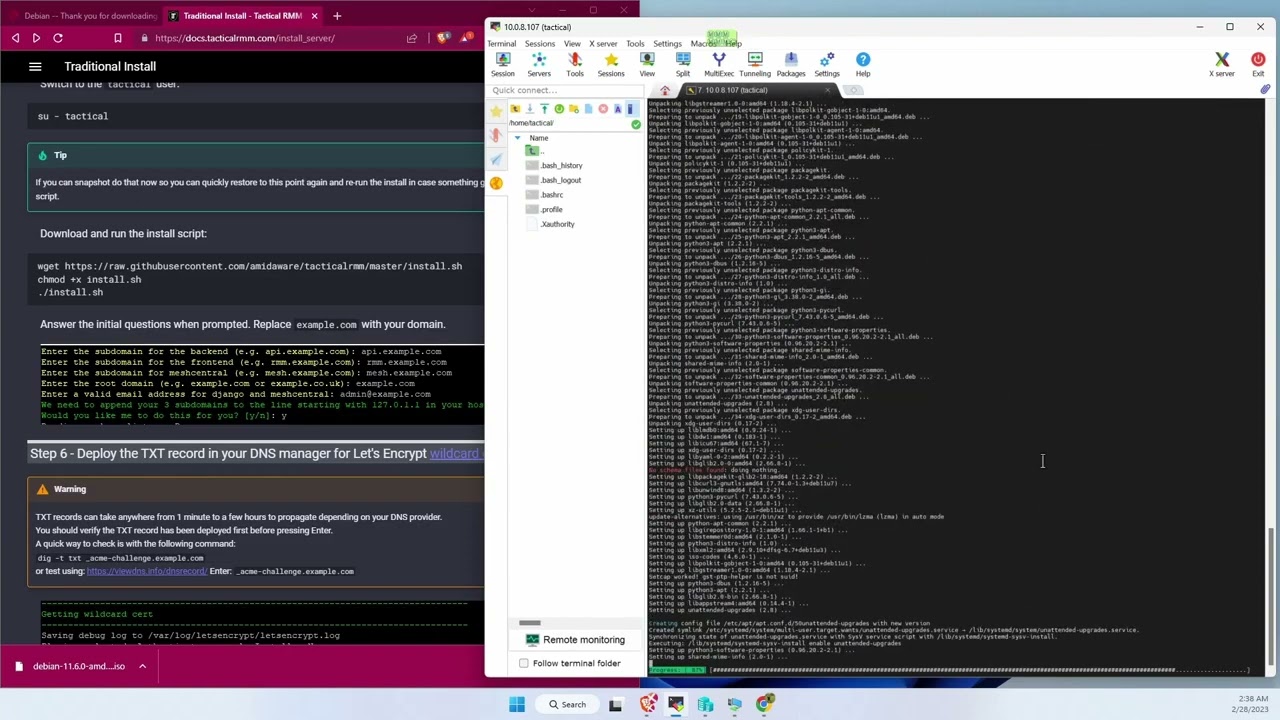Open the Tunneling toolbar icon
This screenshot has width=1280, height=720.
[755, 65]
